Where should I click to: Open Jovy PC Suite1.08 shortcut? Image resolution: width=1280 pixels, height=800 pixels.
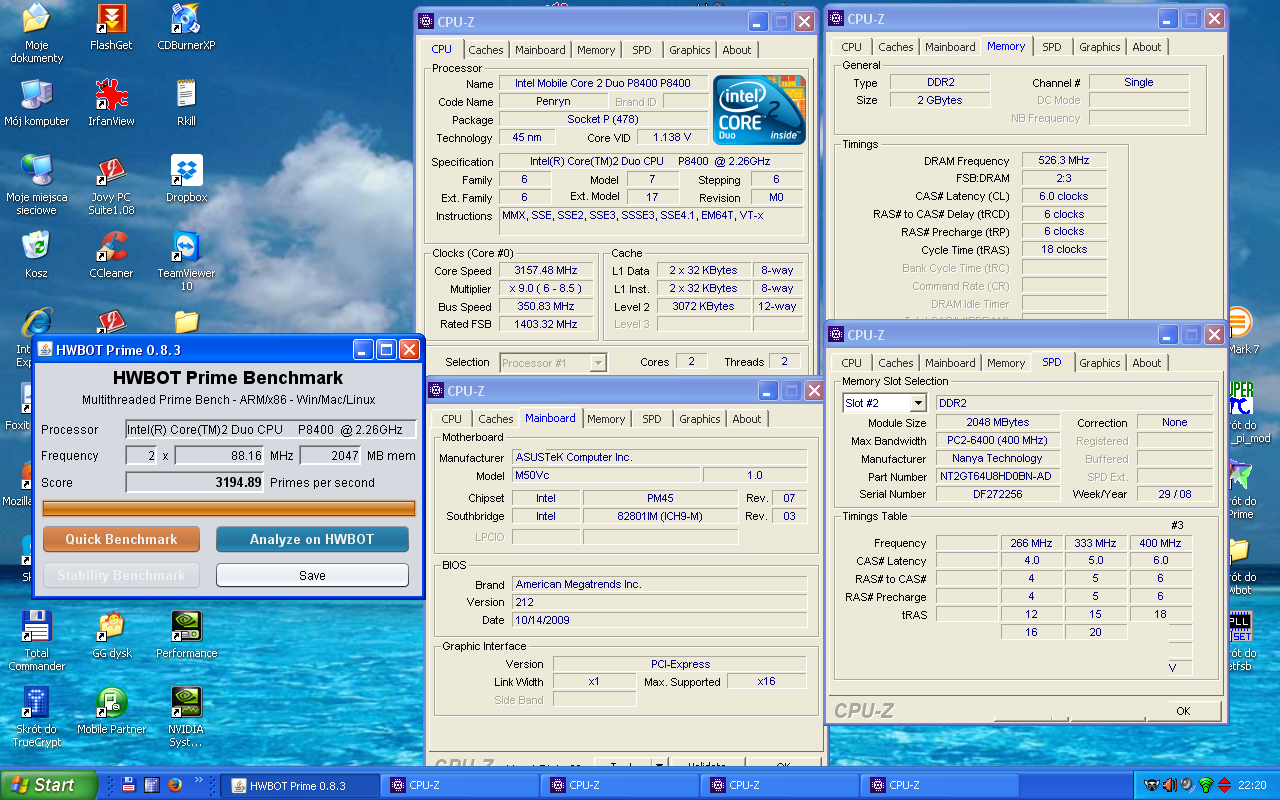[x=111, y=185]
